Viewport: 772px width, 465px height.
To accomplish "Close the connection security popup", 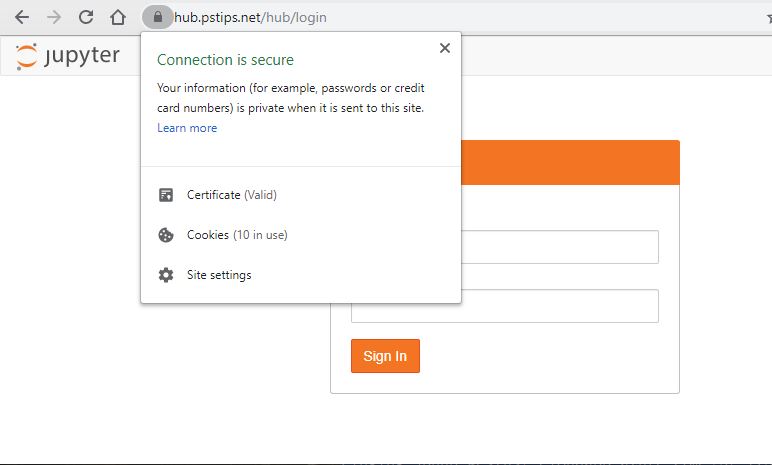I will 445,48.
